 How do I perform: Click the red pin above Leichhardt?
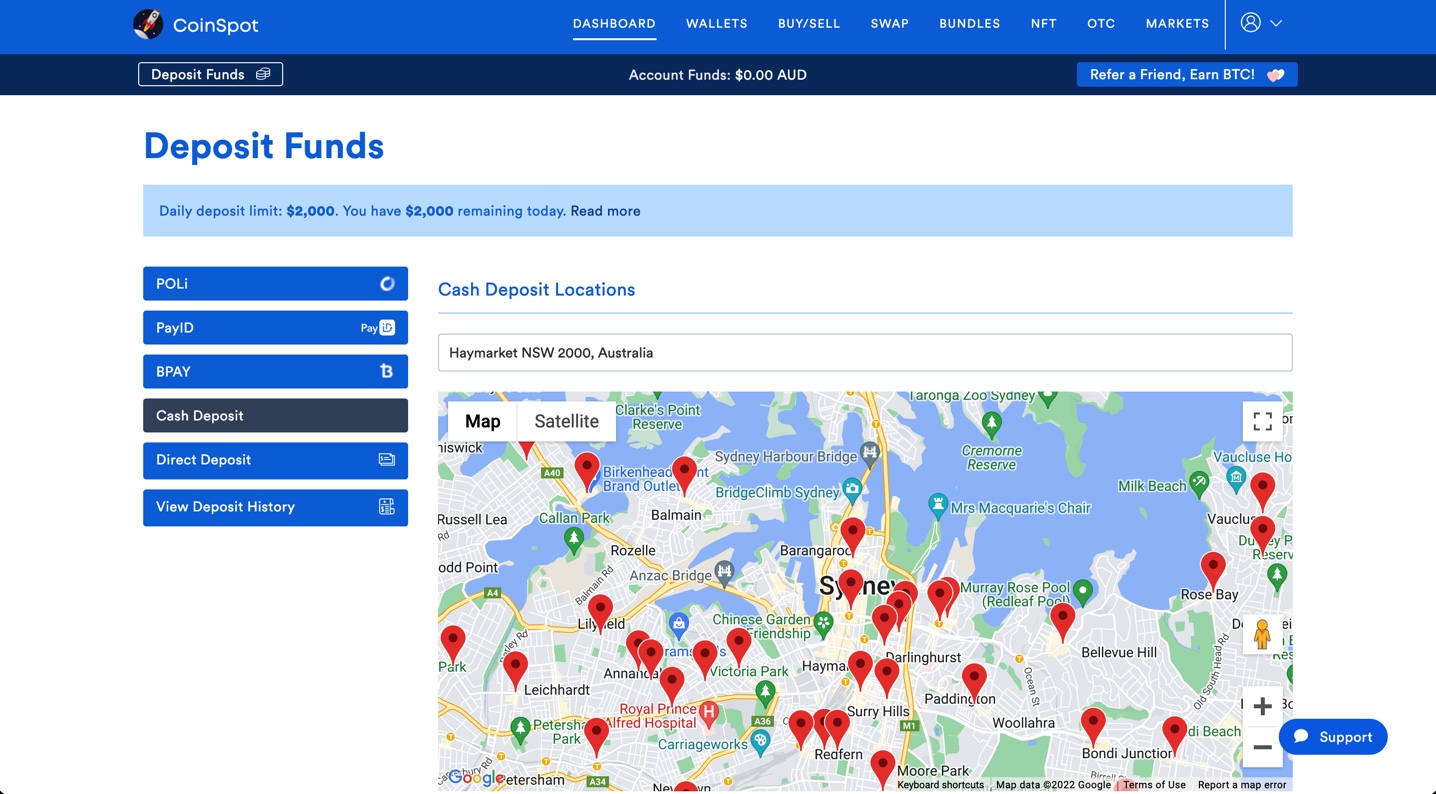[515, 671]
